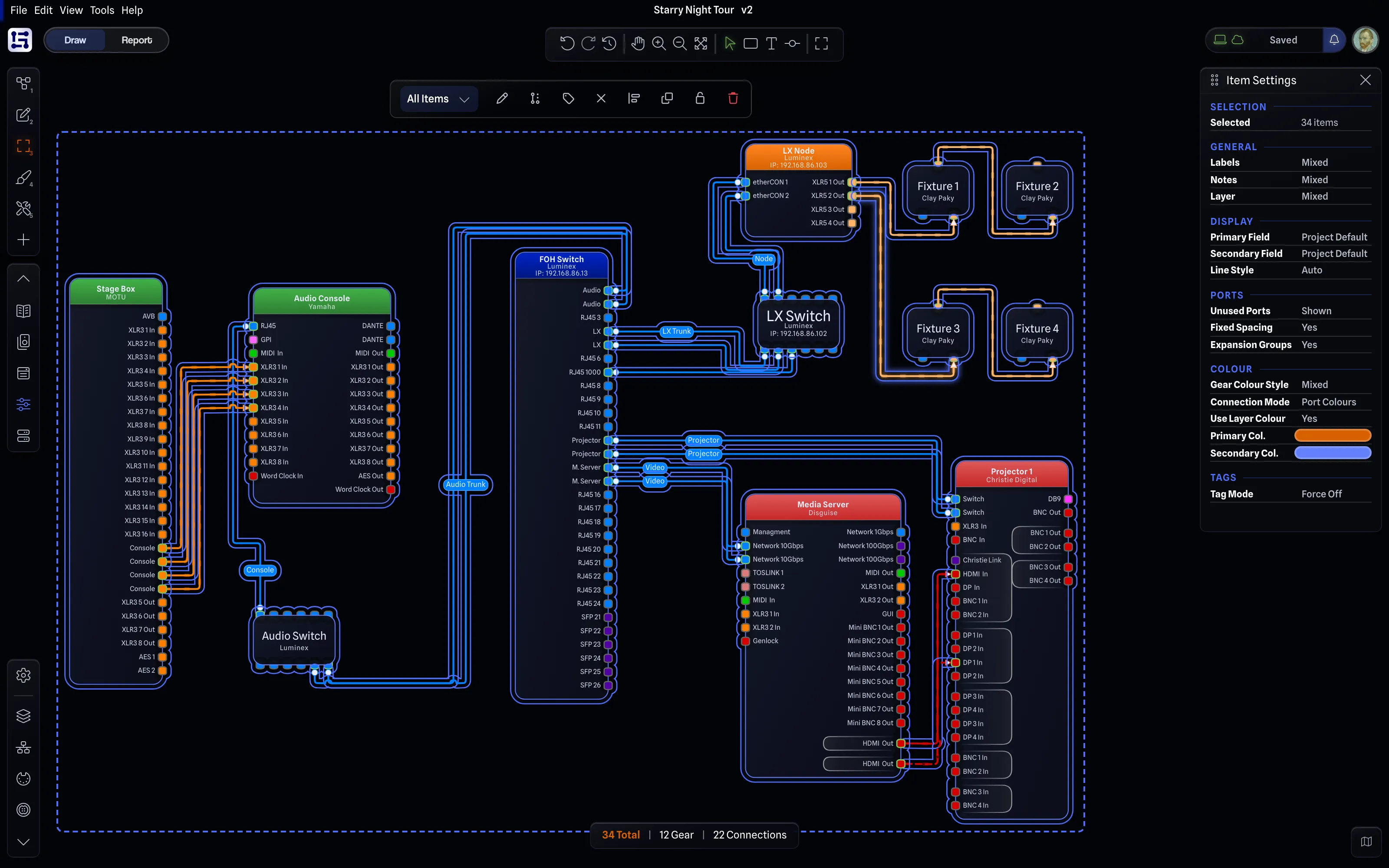Open the version history clock icon
Viewport: 1389px width, 868px height.
(x=609, y=43)
